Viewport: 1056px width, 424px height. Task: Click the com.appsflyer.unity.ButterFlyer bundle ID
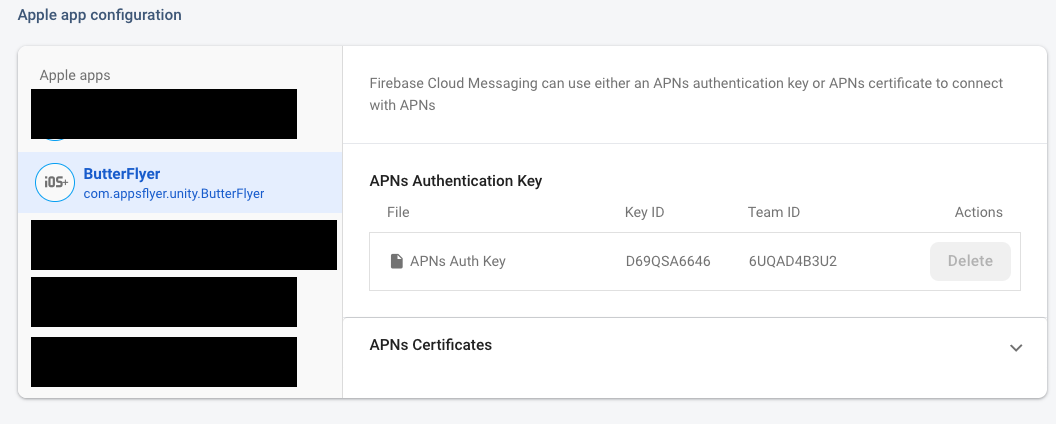(x=174, y=194)
